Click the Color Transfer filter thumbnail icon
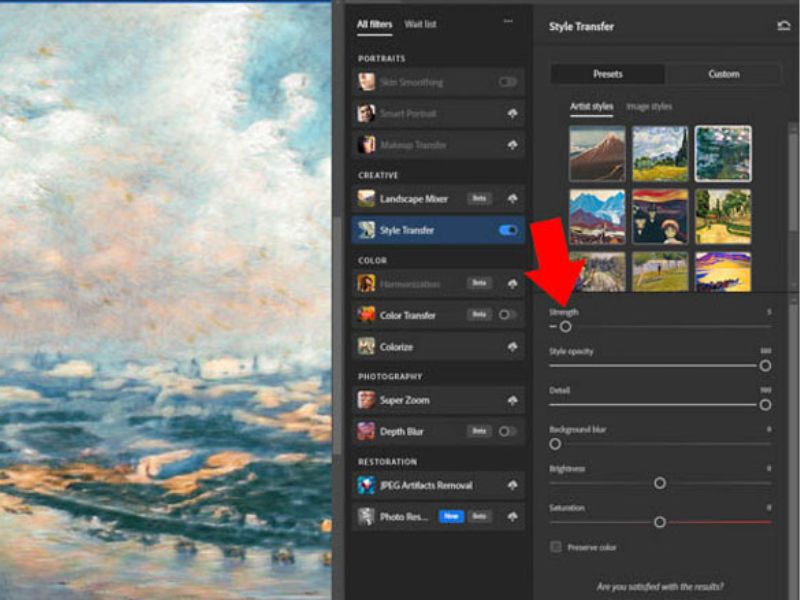The image size is (800, 600). (x=366, y=315)
